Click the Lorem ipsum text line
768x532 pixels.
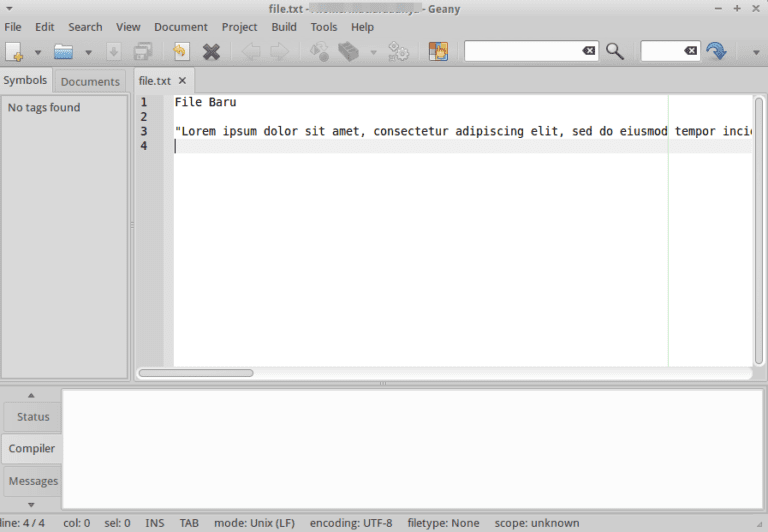click(463, 131)
